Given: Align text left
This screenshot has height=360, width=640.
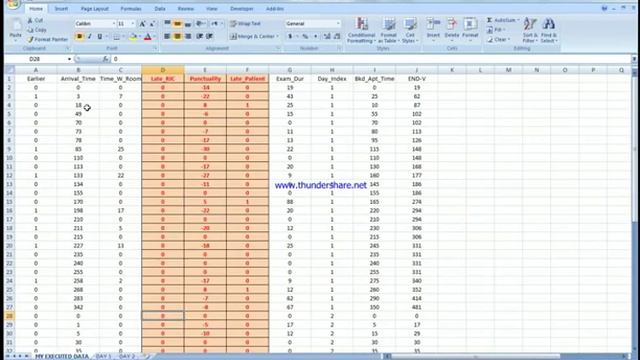Looking at the screenshot, I should [167, 37].
